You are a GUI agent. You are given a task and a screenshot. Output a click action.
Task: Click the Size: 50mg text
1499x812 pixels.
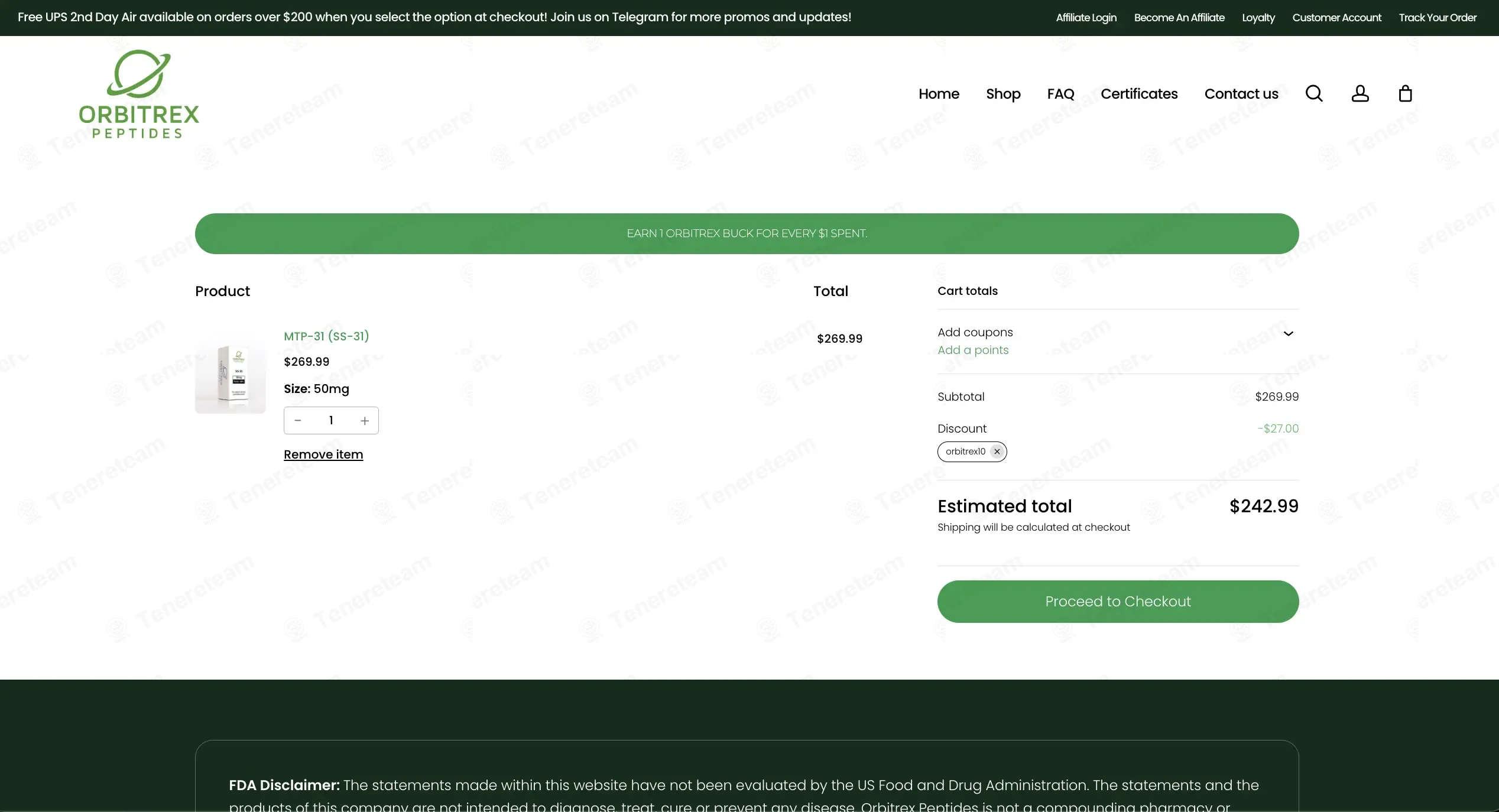[316, 389]
